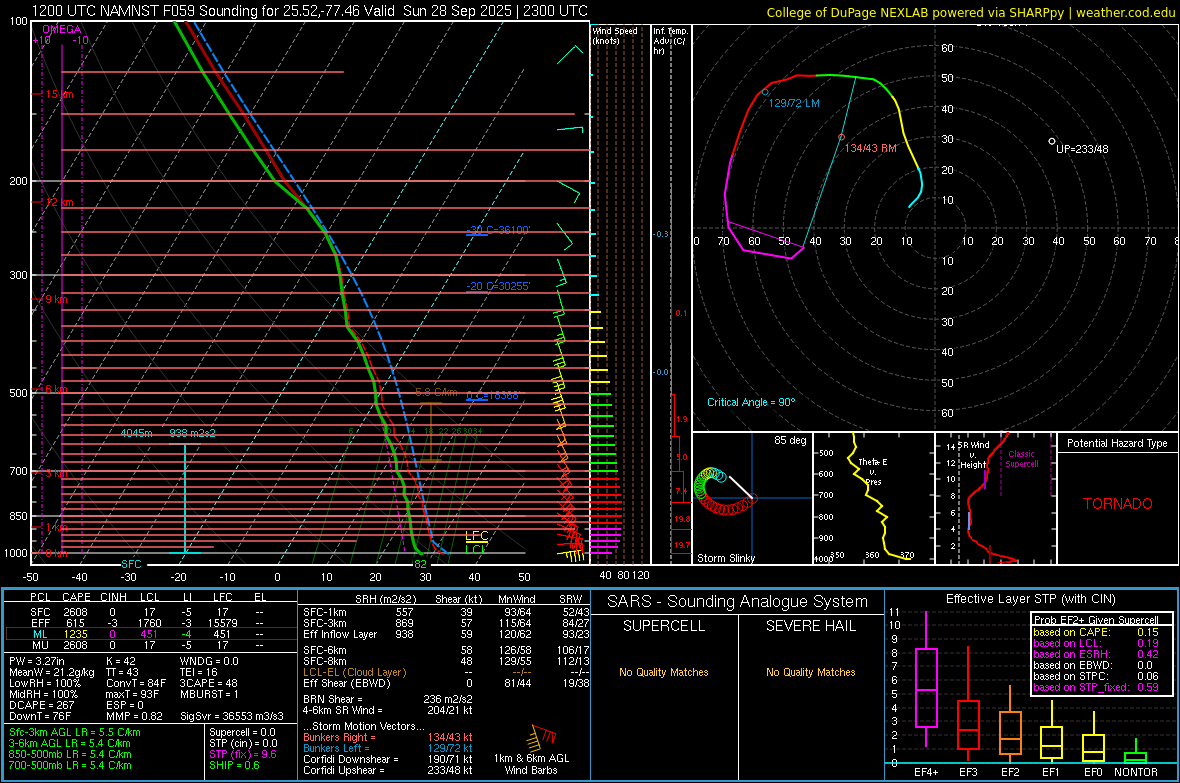Click the TORNADO hazard type text
The image size is (1180, 783).
[x=1118, y=504]
